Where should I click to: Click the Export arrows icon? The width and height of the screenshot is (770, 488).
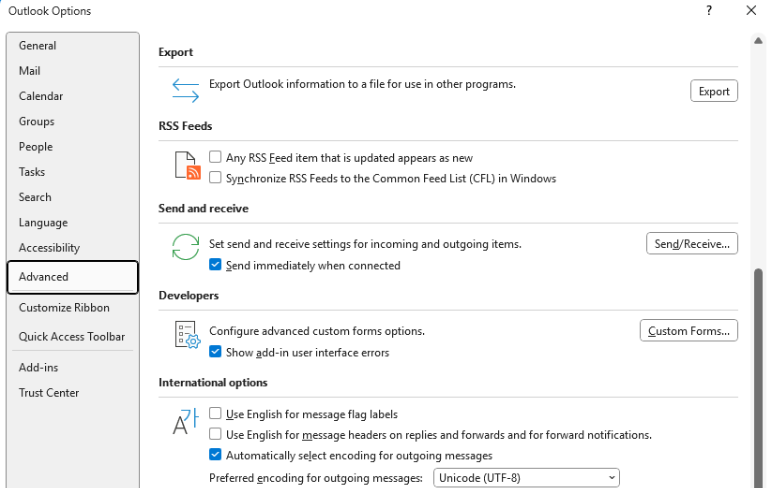click(185, 90)
